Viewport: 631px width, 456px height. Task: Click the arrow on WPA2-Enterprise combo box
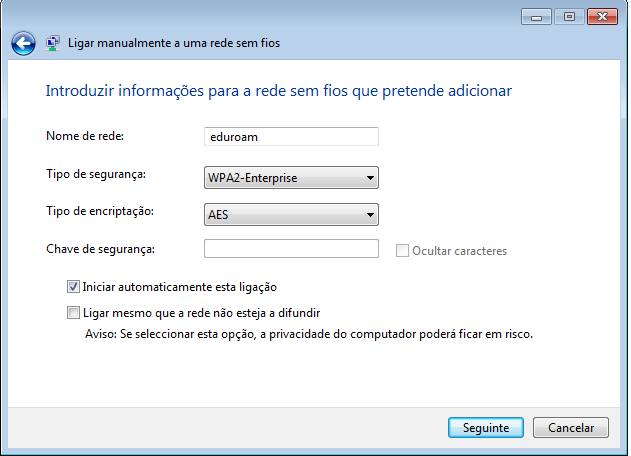pyautogui.click(x=370, y=177)
